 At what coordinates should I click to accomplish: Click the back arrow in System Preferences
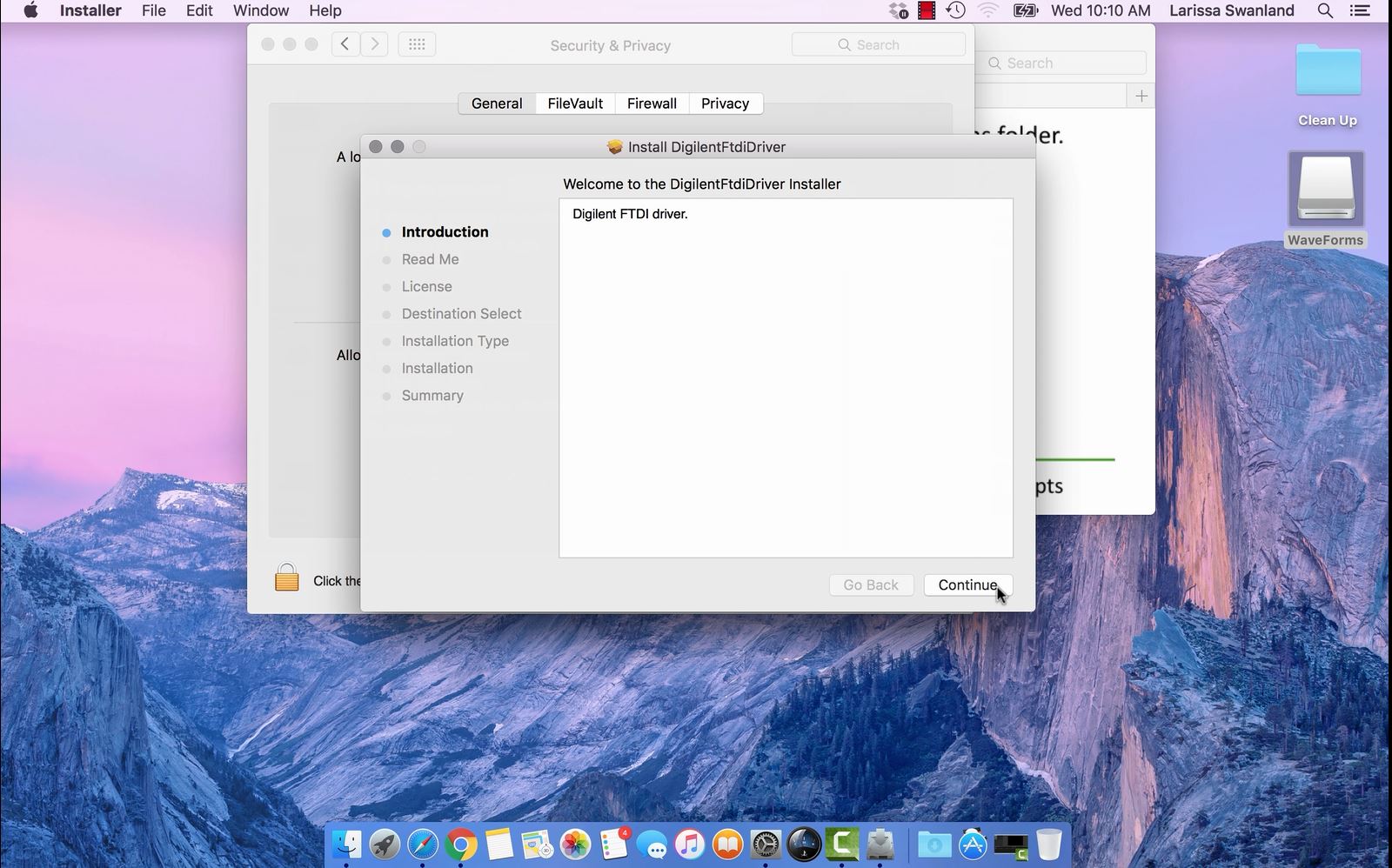tap(345, 44)
